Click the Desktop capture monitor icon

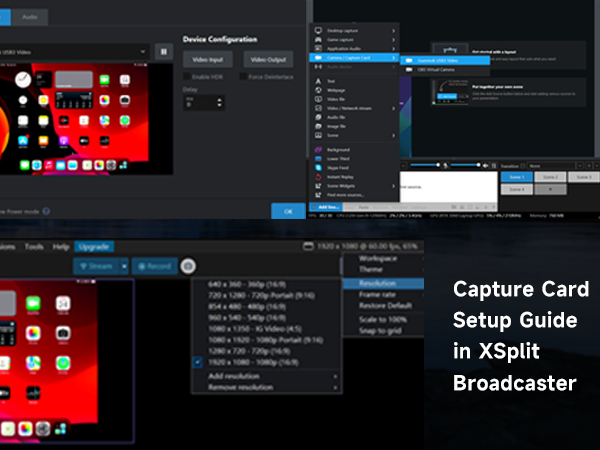[x=319, y=30]
